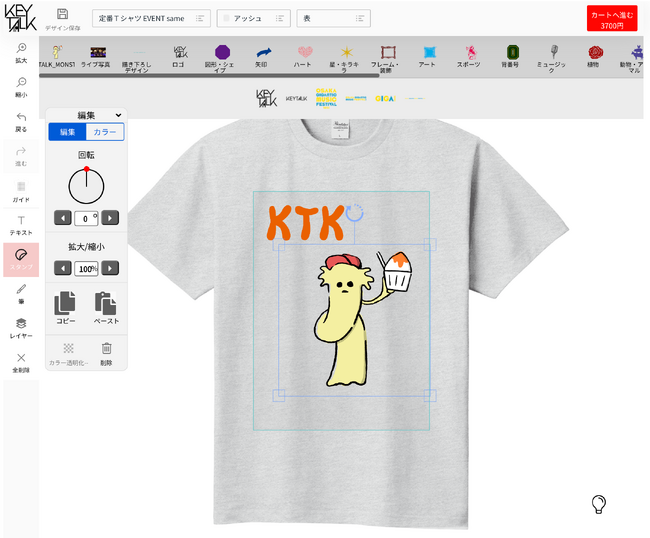Image resolution: width=650 pixels, height=538 pixels.
Task: Open the 星・キラキラ stamp category
Action: point(346,59)
